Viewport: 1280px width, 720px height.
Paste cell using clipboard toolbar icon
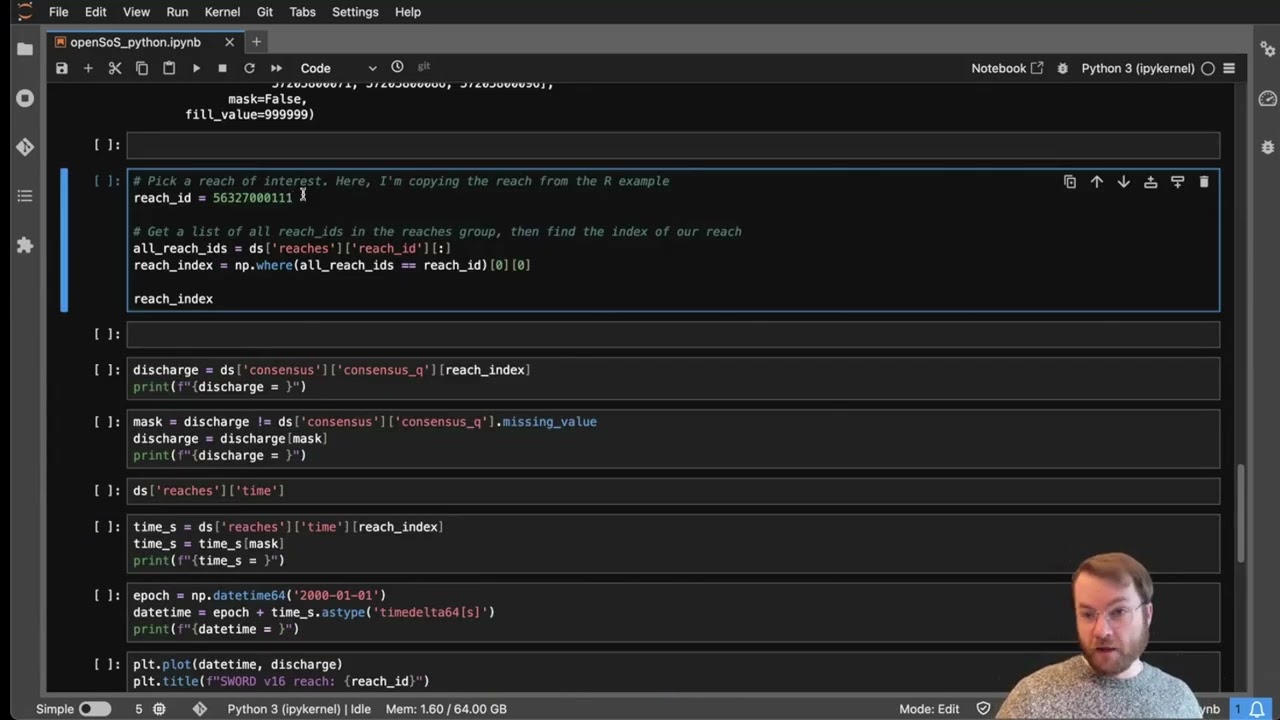click(x=169, y=68)
